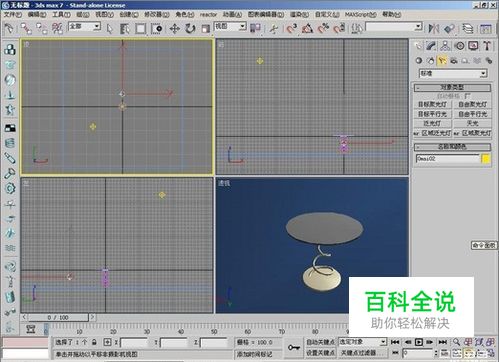Click the Bind to Space Warp tool
Image resolution: width=499 pixels, height=362 pixels.
tap(57, 29)
